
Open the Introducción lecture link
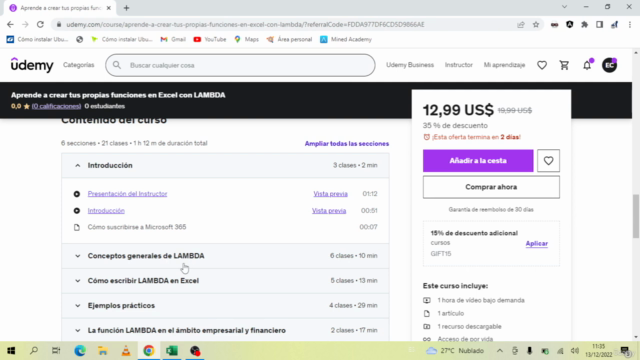106,211
